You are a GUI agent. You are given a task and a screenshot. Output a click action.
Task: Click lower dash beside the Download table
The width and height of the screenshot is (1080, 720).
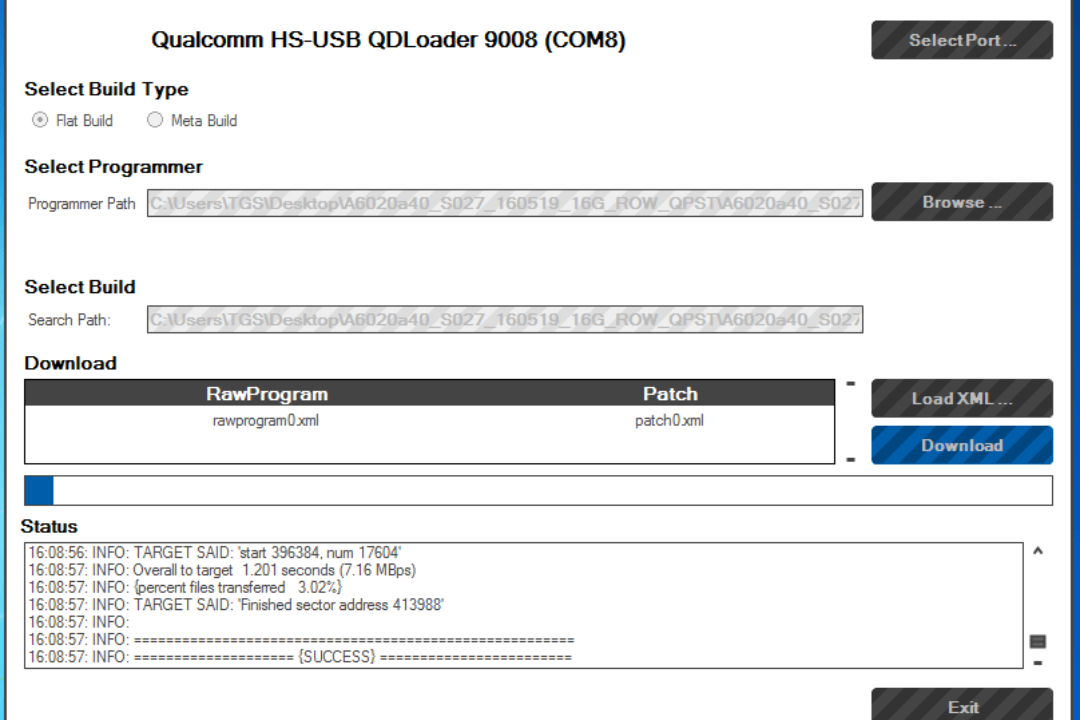(850, 460)
